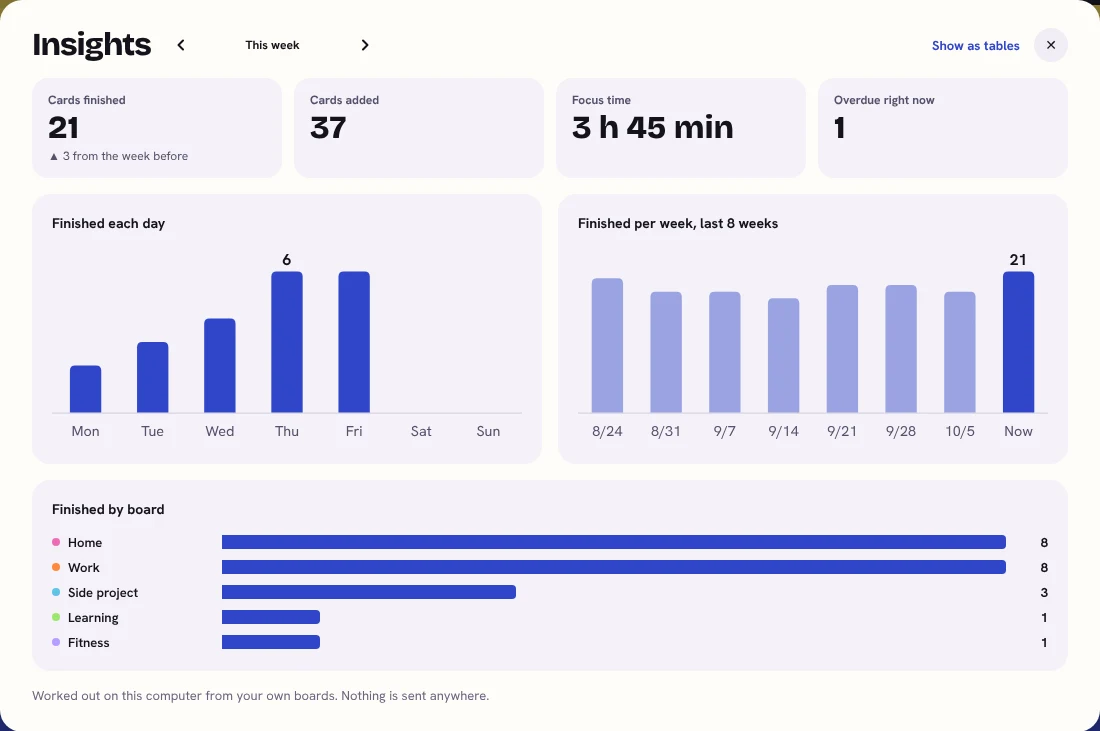Select the Learning board label
This screenshot has width=1100, height=731.
pyautogui.click(x=93, y=618)
